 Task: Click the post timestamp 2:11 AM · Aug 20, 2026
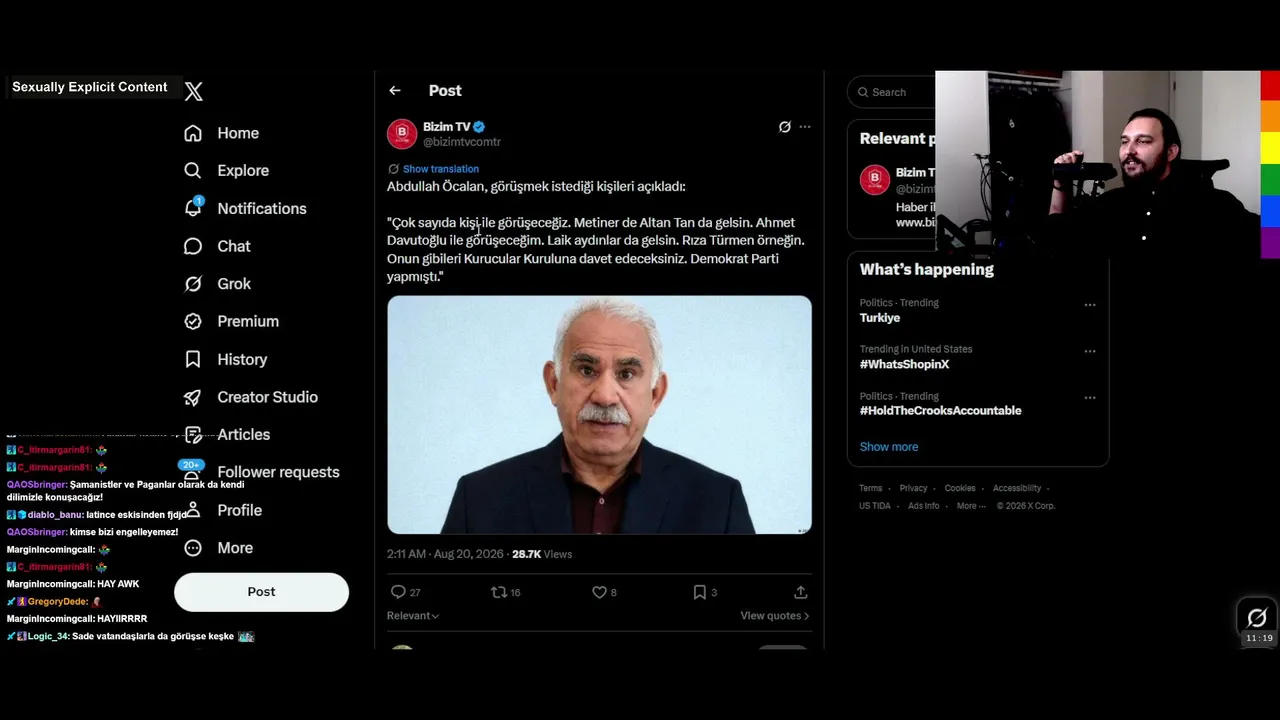pyautogui.click(x=445, y=554)
